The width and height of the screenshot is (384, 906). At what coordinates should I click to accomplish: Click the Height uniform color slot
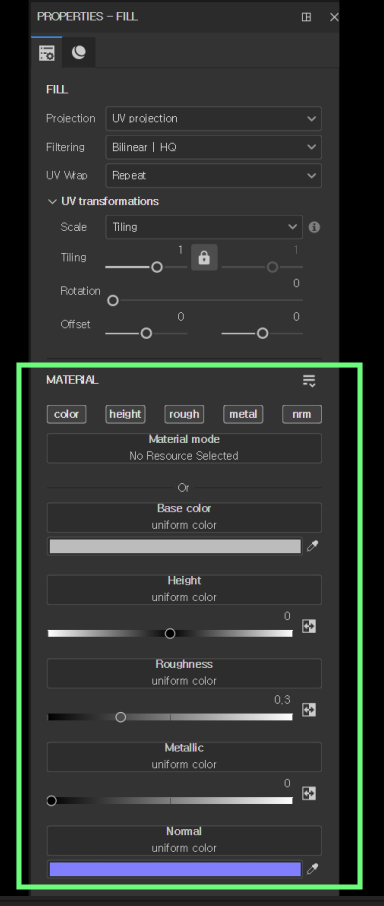[x=184, y=589]
